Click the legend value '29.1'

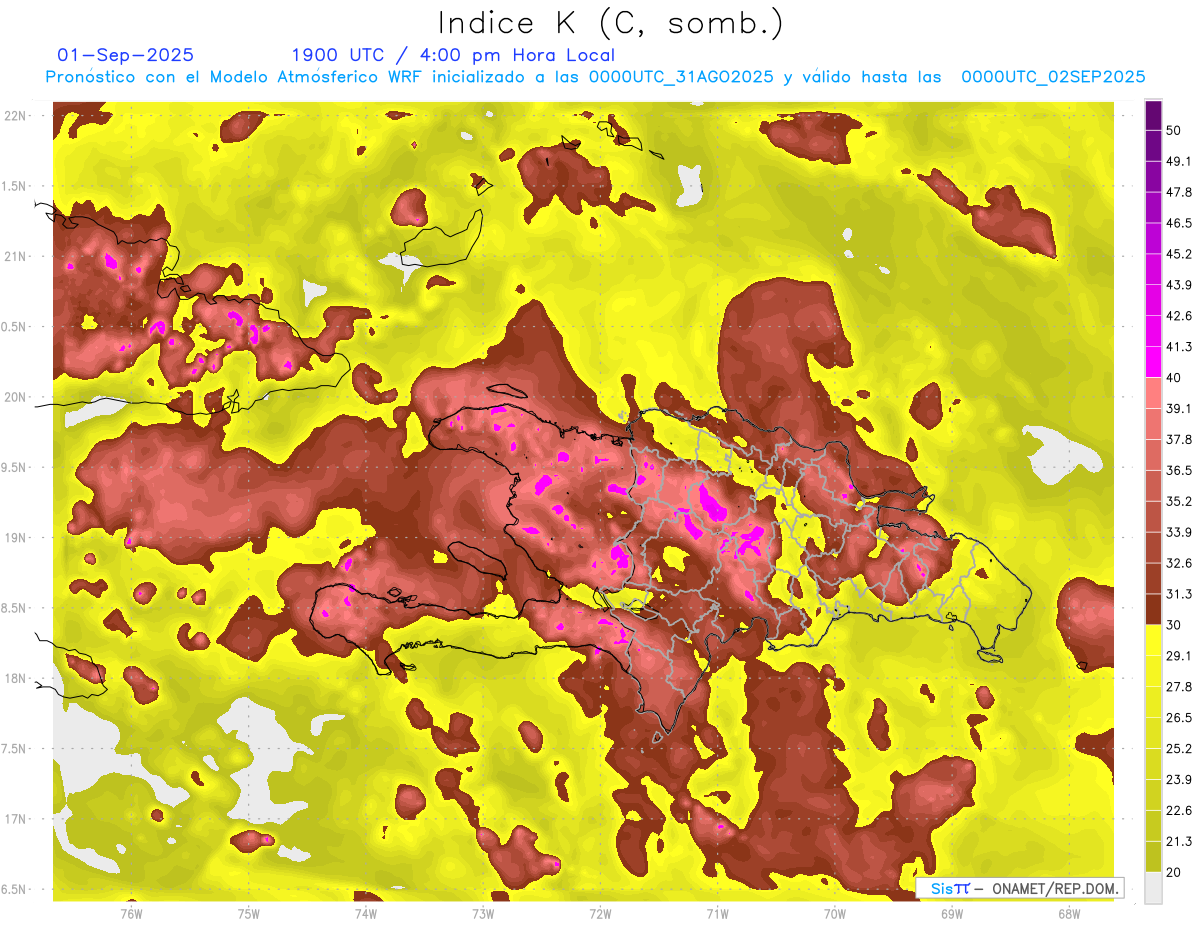tap(1179, 656)
